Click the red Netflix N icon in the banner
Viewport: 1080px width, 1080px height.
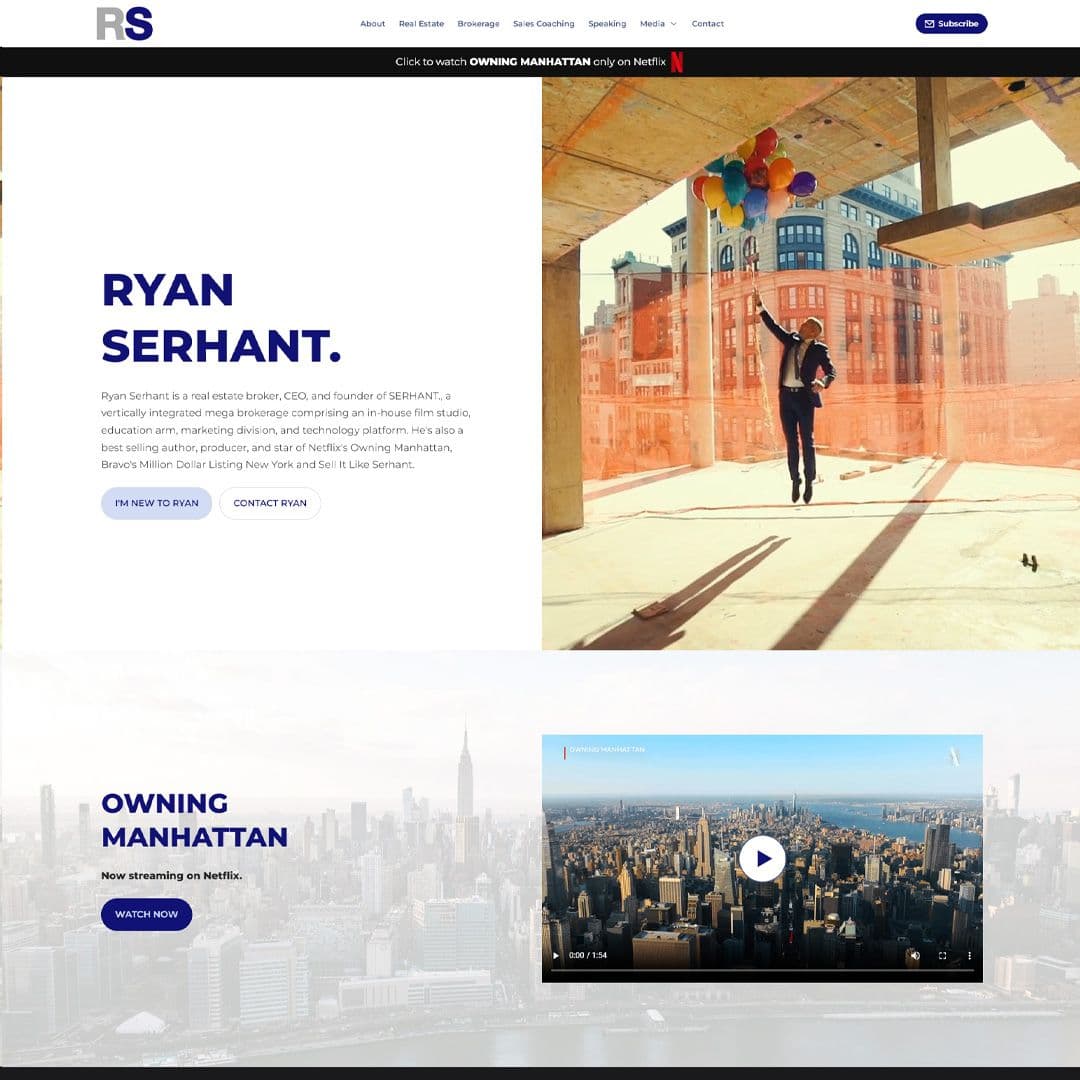point(679,60)
